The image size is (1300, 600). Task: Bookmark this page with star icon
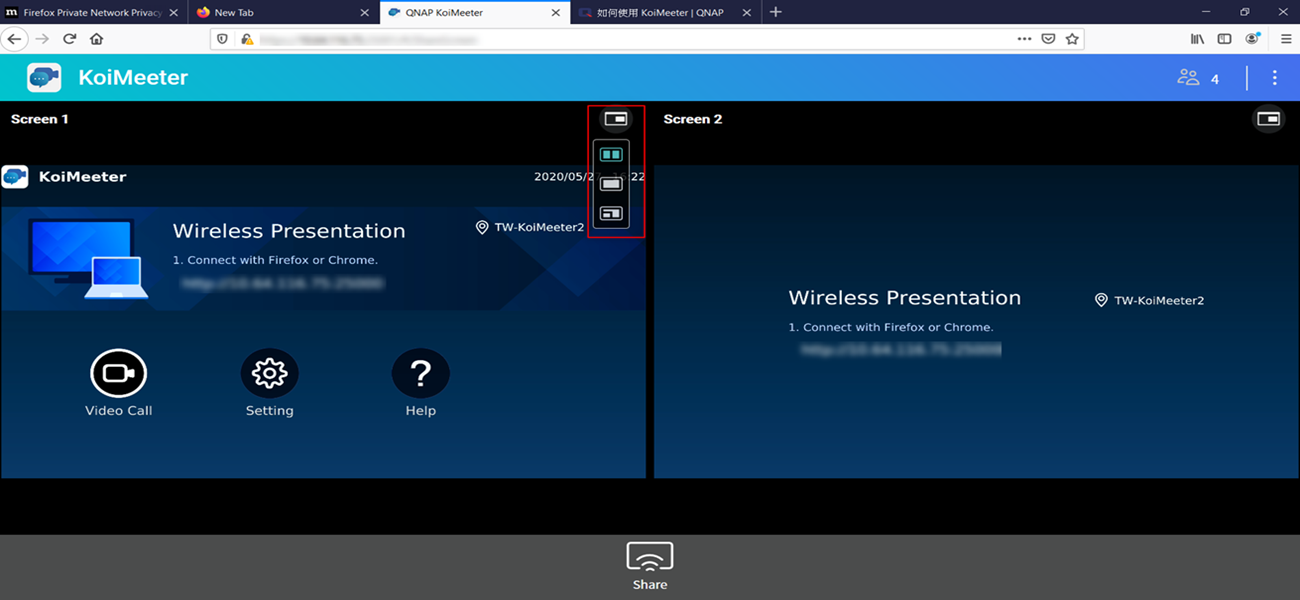click(1072, 39)
